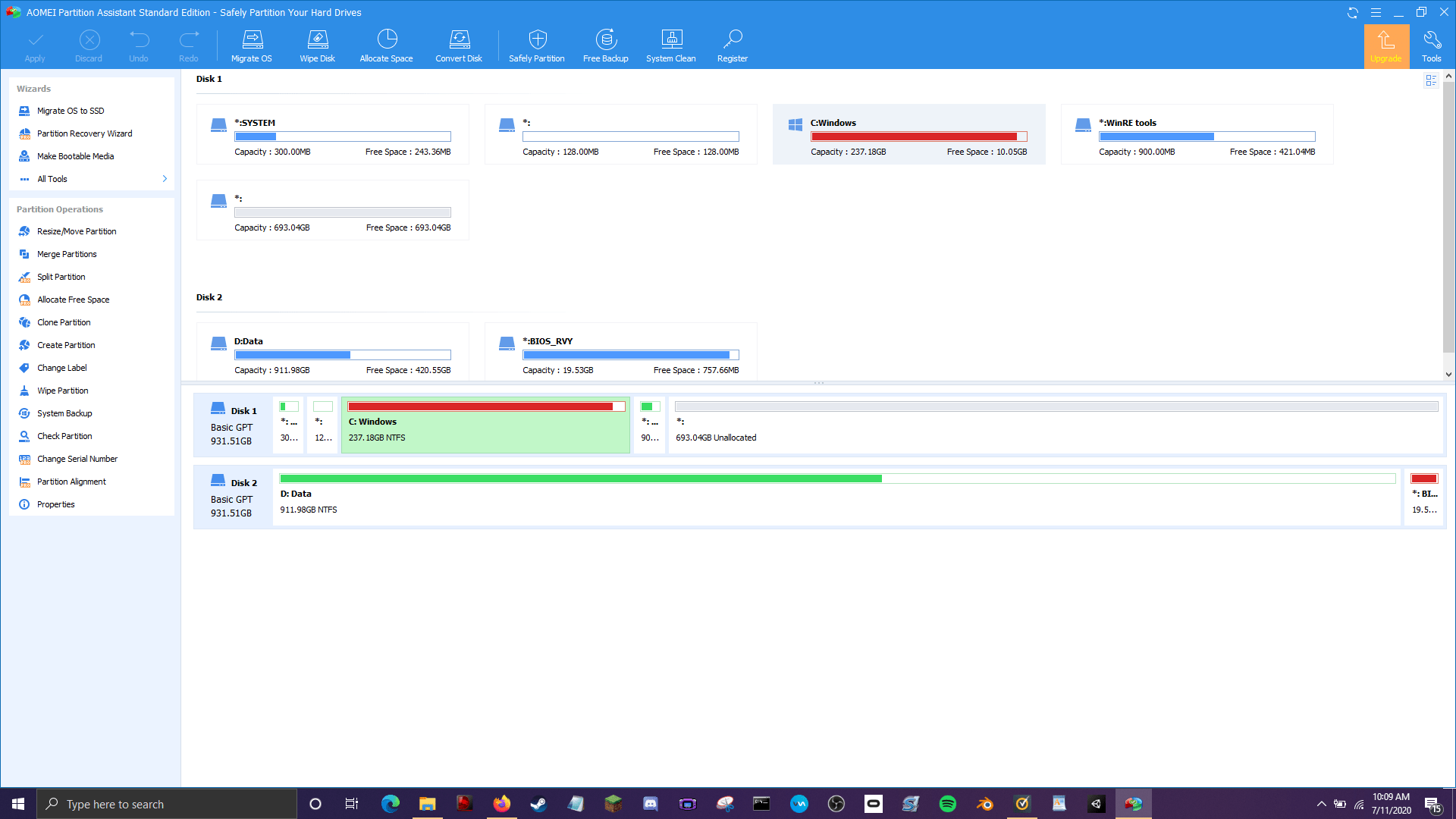Open Make Bootable Media wizard
Screen dimensions: 1456x819
click(74, 155)
